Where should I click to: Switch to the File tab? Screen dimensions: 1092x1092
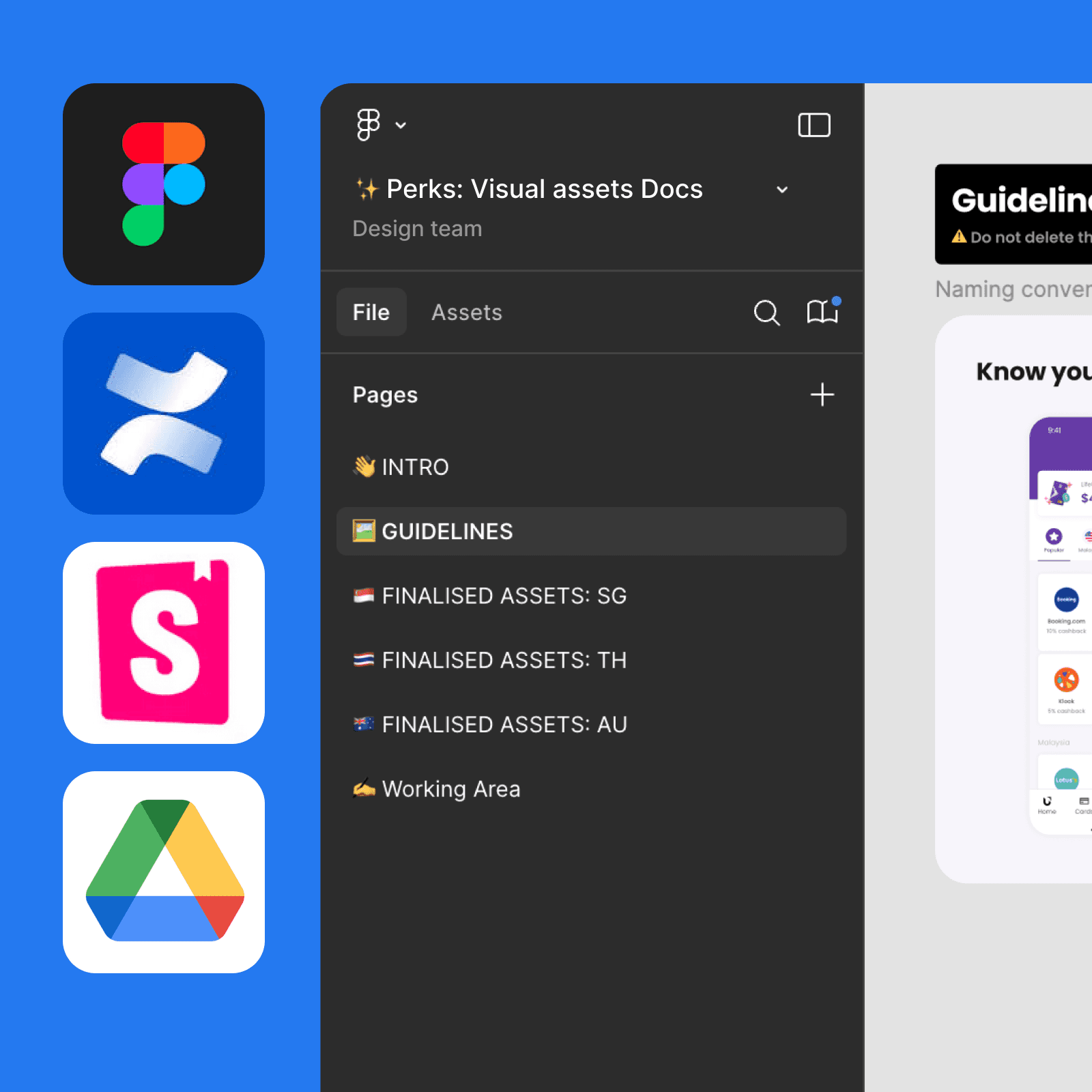pos(371,312)
